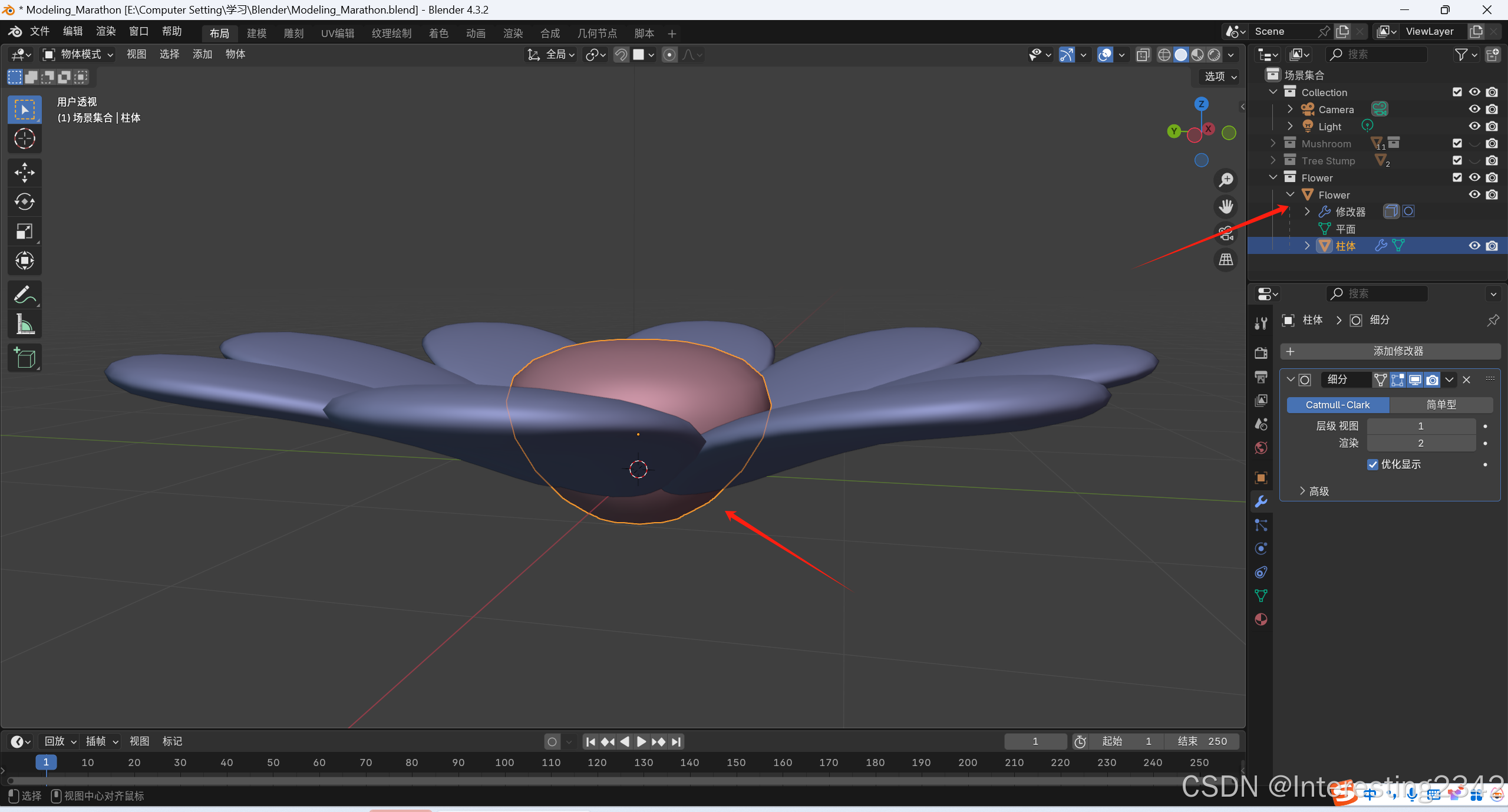Click the 层级 视图 value field
The width and height of the screenshot is (1508, 812).
pos(1420,426)
